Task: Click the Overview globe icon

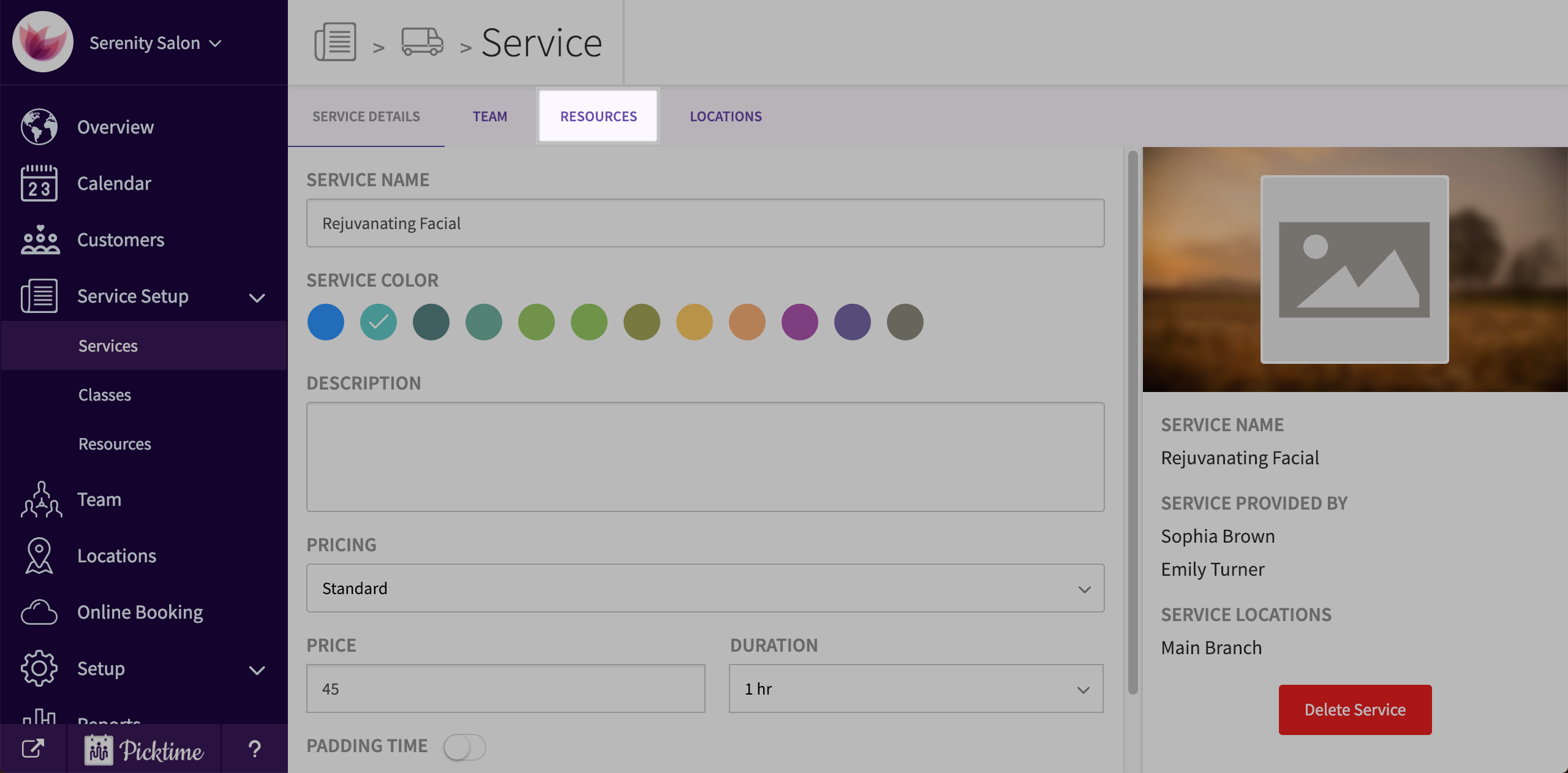Action: [x=39, y=127]
